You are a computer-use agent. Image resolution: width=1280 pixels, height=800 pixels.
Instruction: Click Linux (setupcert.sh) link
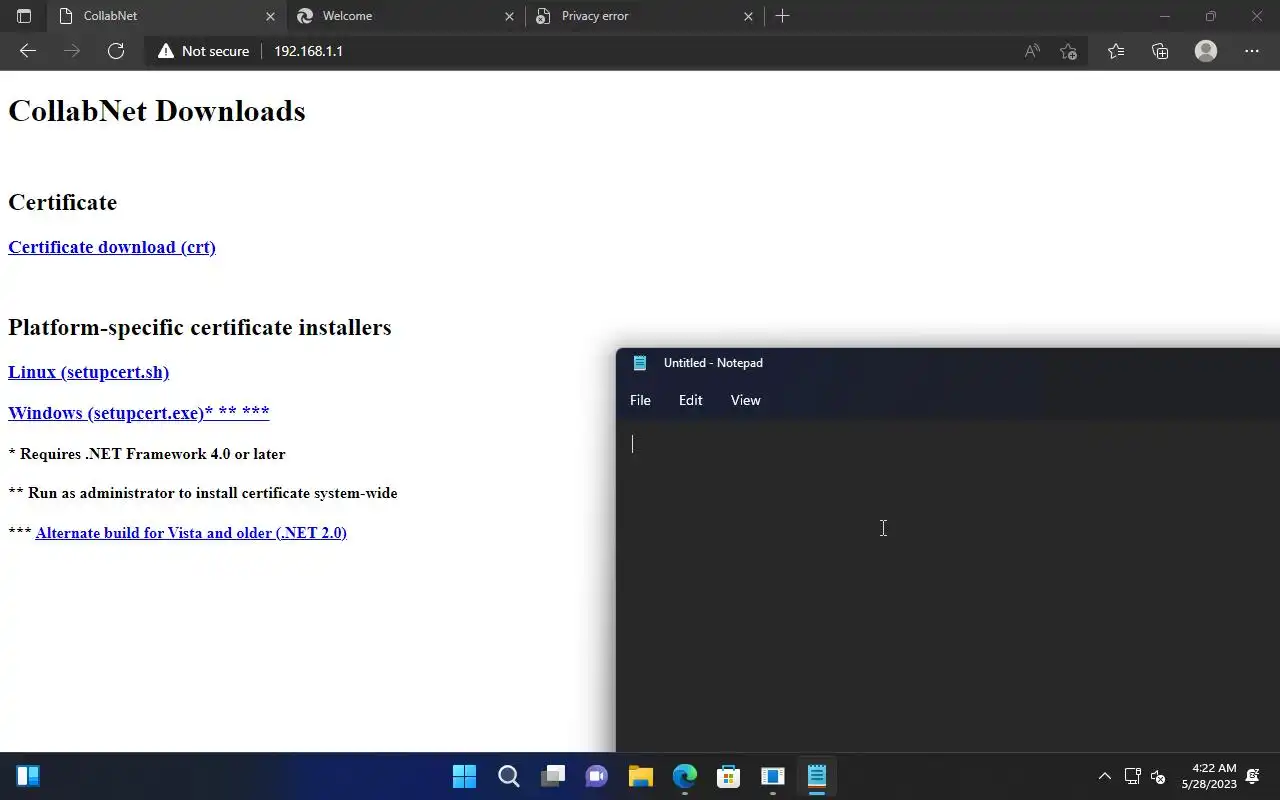pyautogui.click(x=88, y=372)
